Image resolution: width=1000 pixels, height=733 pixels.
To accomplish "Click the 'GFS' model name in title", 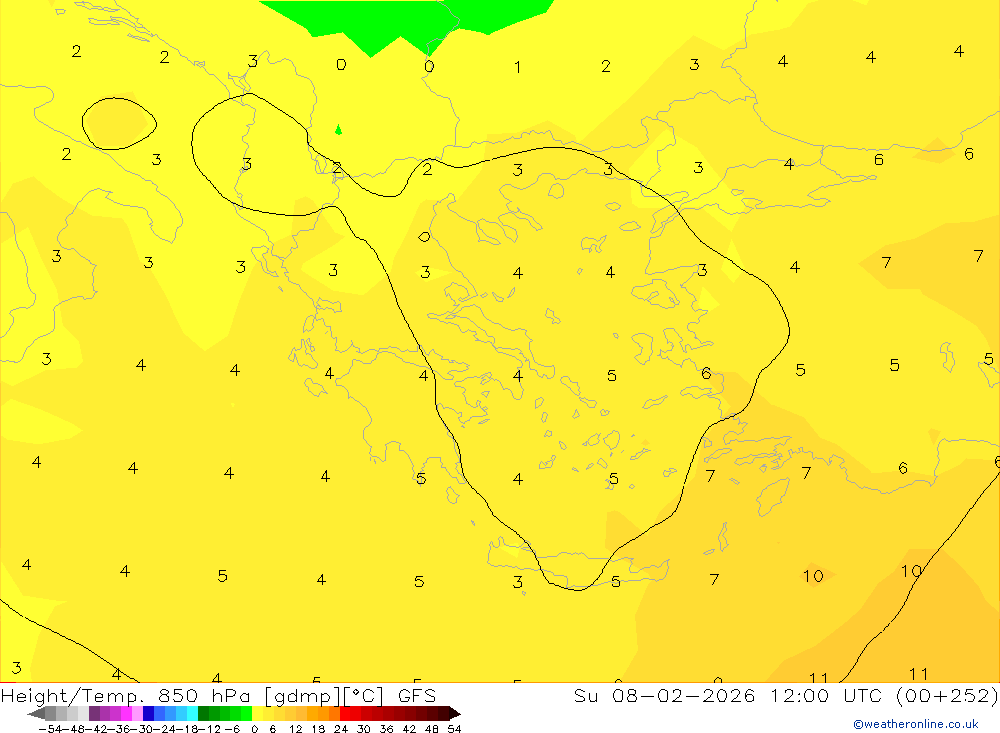I will point(417,695).
